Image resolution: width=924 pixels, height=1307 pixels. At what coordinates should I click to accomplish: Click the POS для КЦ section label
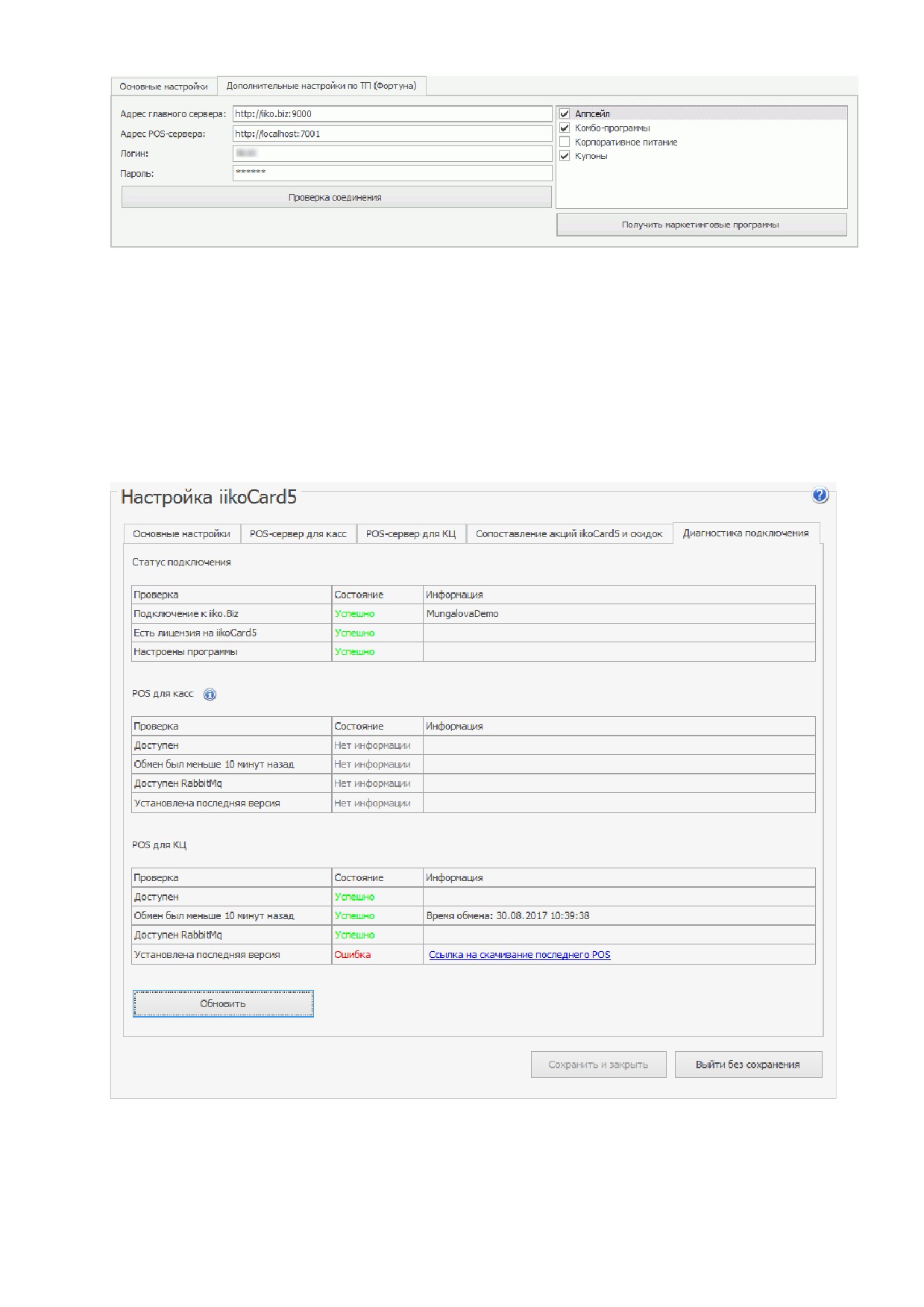(x=160, y=845)
